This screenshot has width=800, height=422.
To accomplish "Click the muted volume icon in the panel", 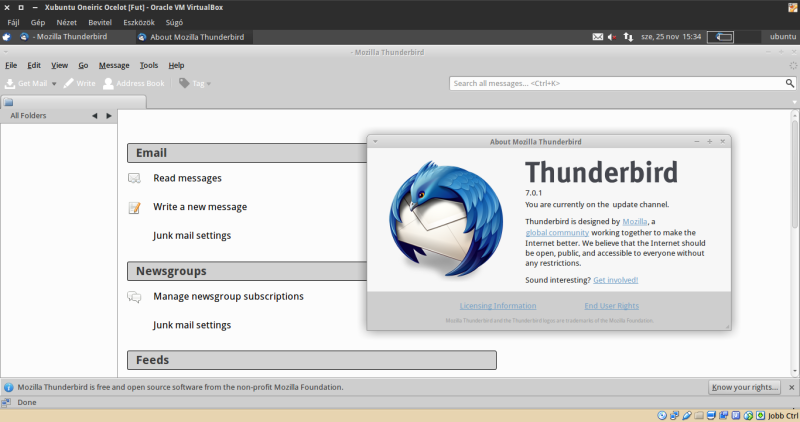I will click(x=612, y=37).
